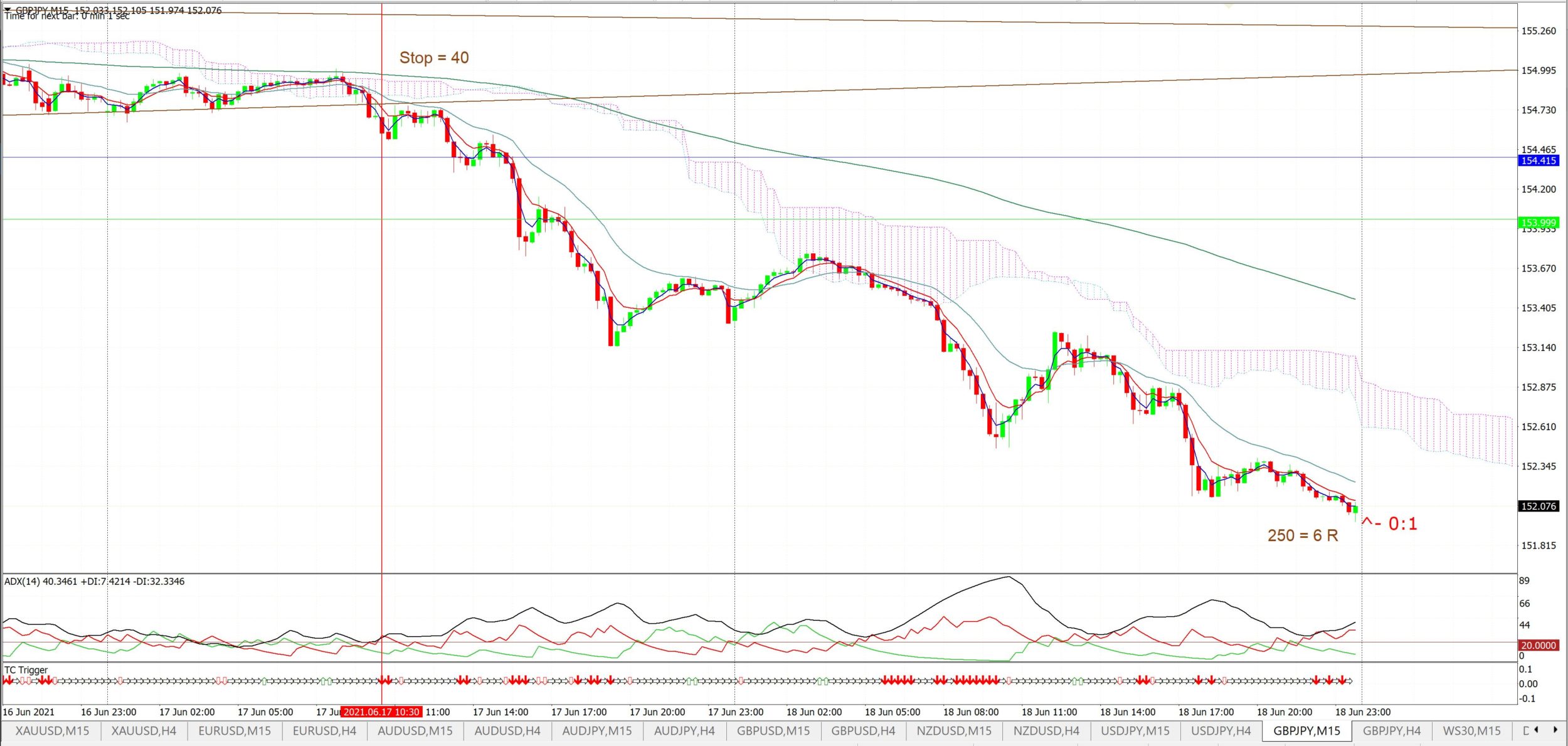Image resolution: width=1568 pixels, height=746 pixels.
Task: Open the USDJPY,H4 chart tab
Action: (1221, 731)
